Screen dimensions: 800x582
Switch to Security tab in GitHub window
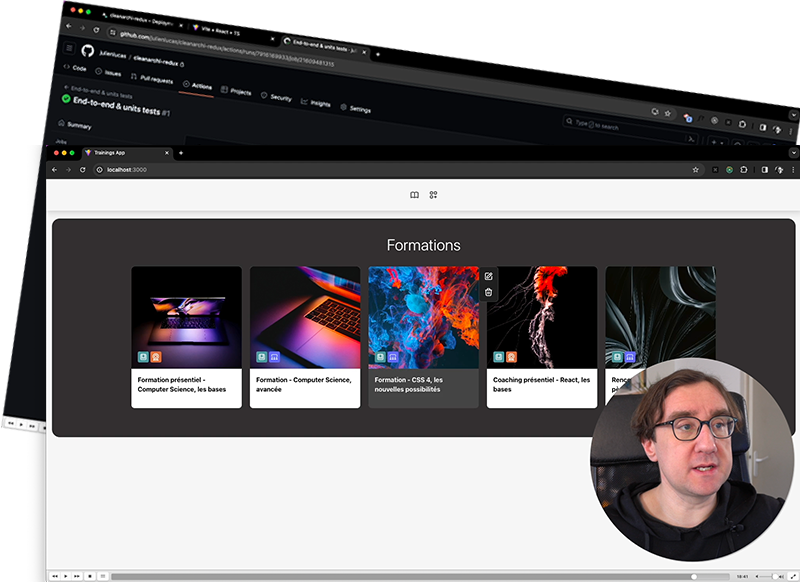tap(277, 97)
